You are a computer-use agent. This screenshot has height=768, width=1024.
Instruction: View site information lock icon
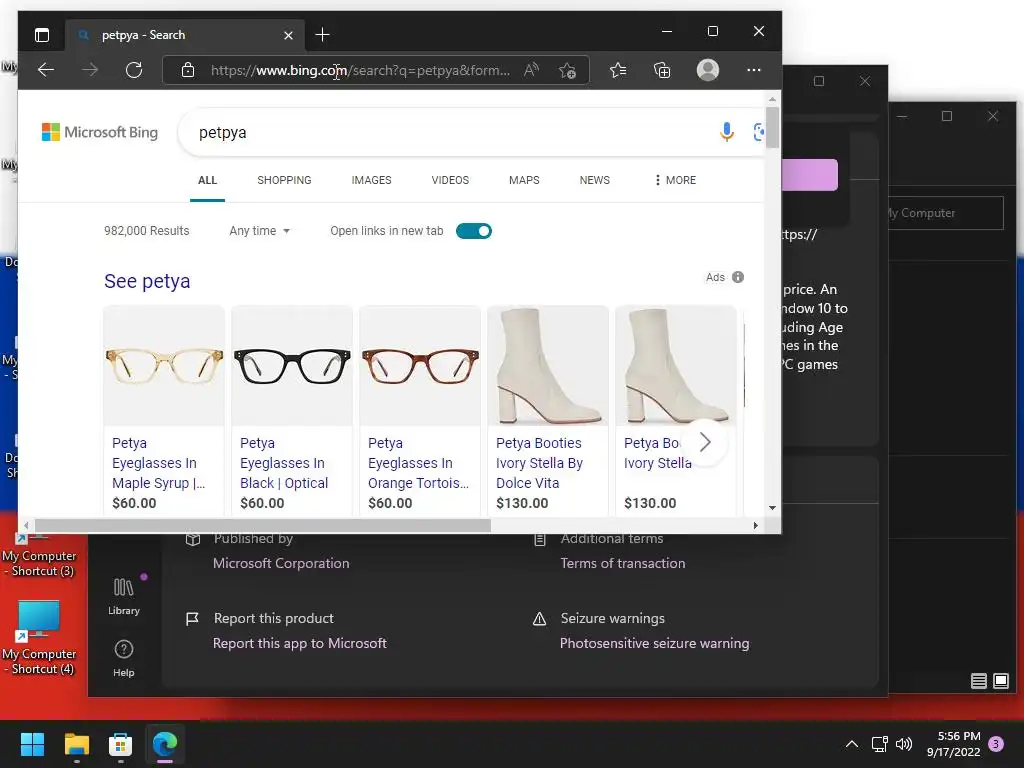188,70
